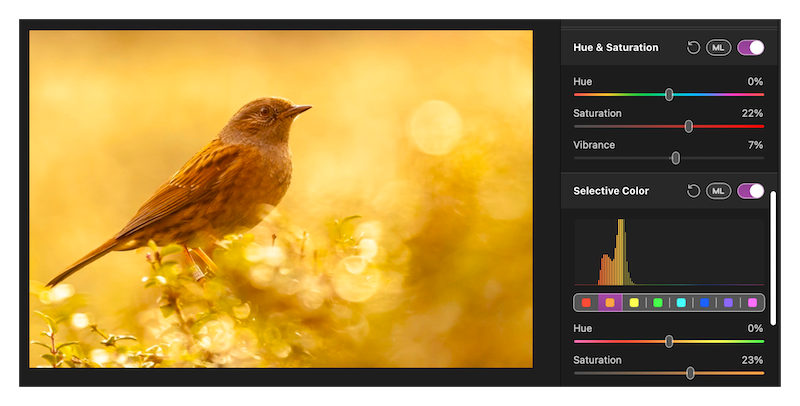Click the Vibrance slider handle
Screen dimensions: 800x406
coord(676,158)
